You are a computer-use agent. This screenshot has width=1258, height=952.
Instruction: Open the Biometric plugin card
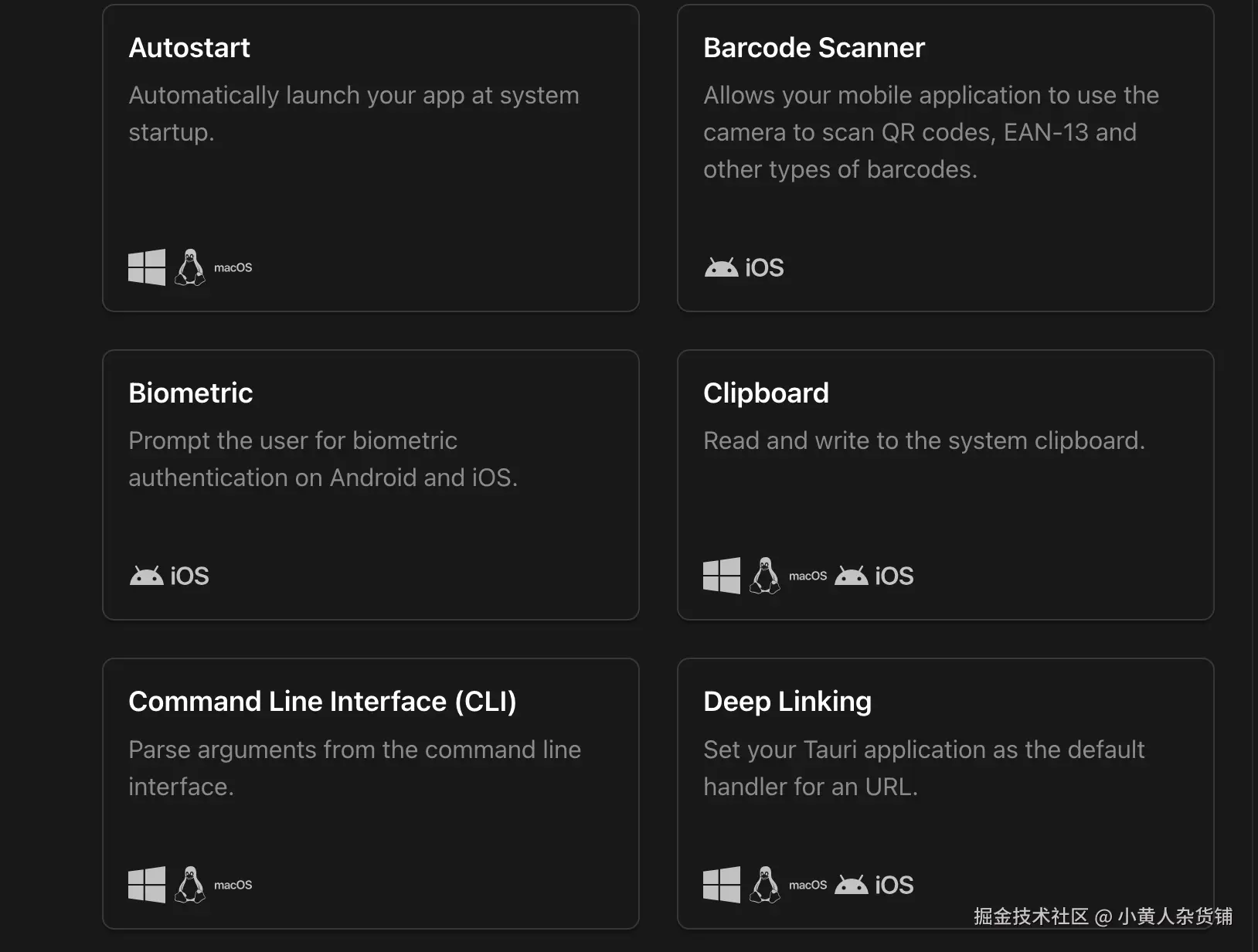pyautogui.click(x=370, y=484)
